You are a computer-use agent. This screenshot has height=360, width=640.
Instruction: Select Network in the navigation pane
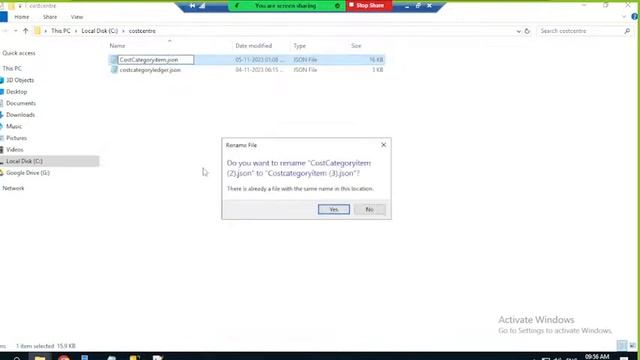(13, 188)
